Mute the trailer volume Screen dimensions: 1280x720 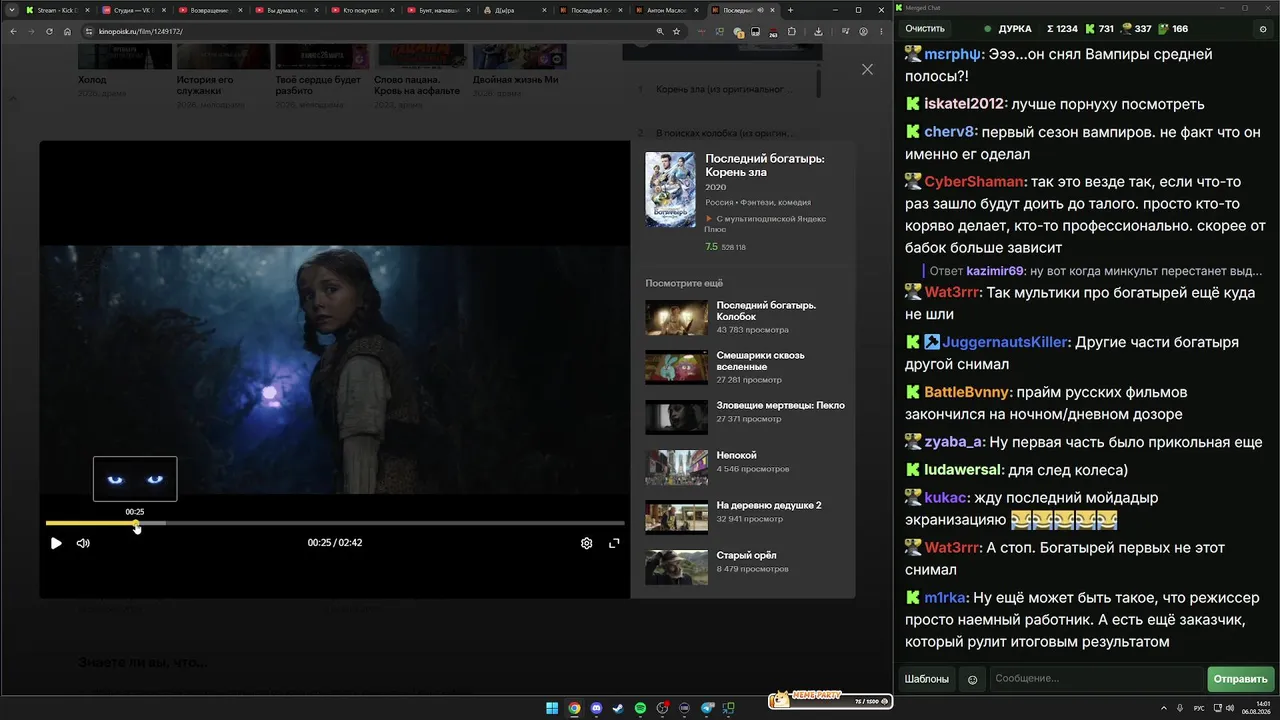coord(83,543)
